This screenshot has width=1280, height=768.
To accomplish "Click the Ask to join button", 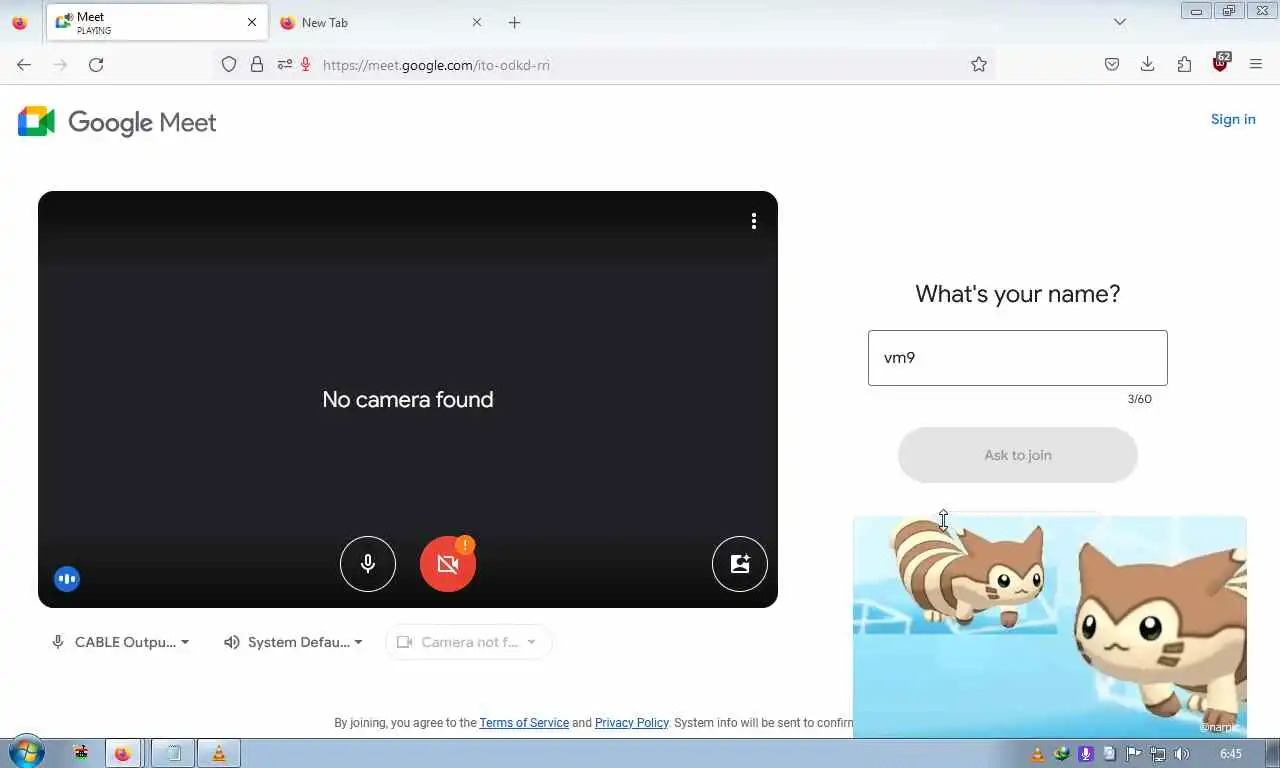I will point(1018,455).
